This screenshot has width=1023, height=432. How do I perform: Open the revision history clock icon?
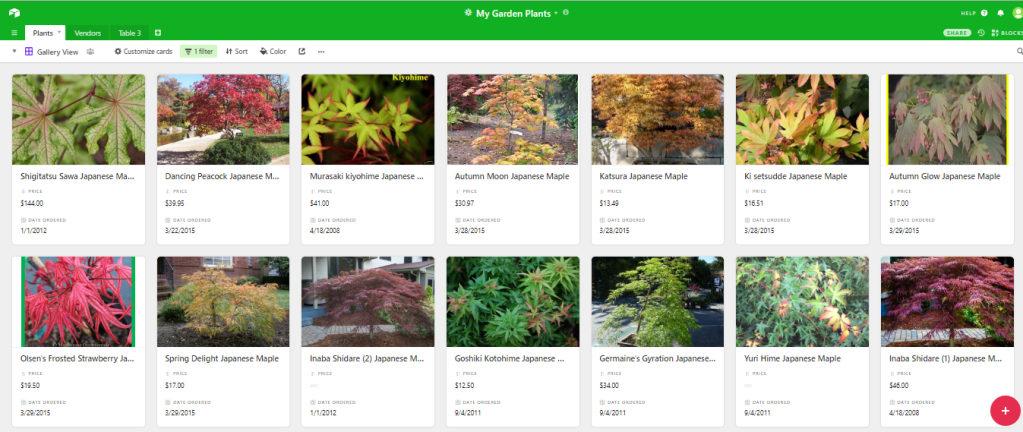981,33
